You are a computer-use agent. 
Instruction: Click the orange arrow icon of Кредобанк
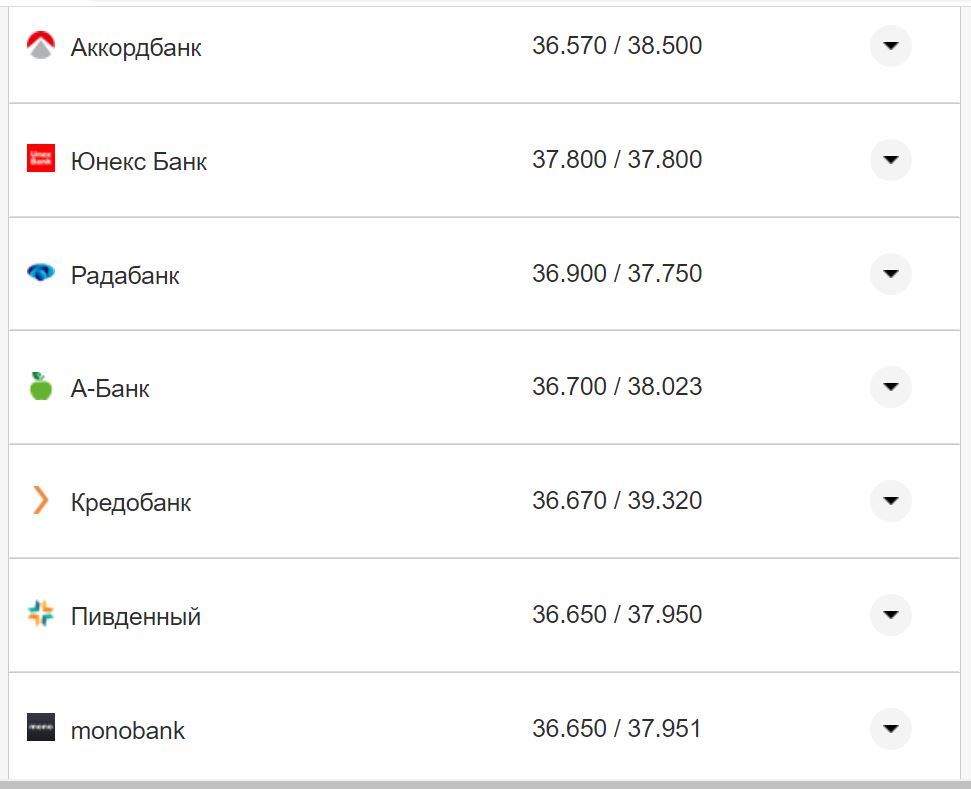coord(40,501)
